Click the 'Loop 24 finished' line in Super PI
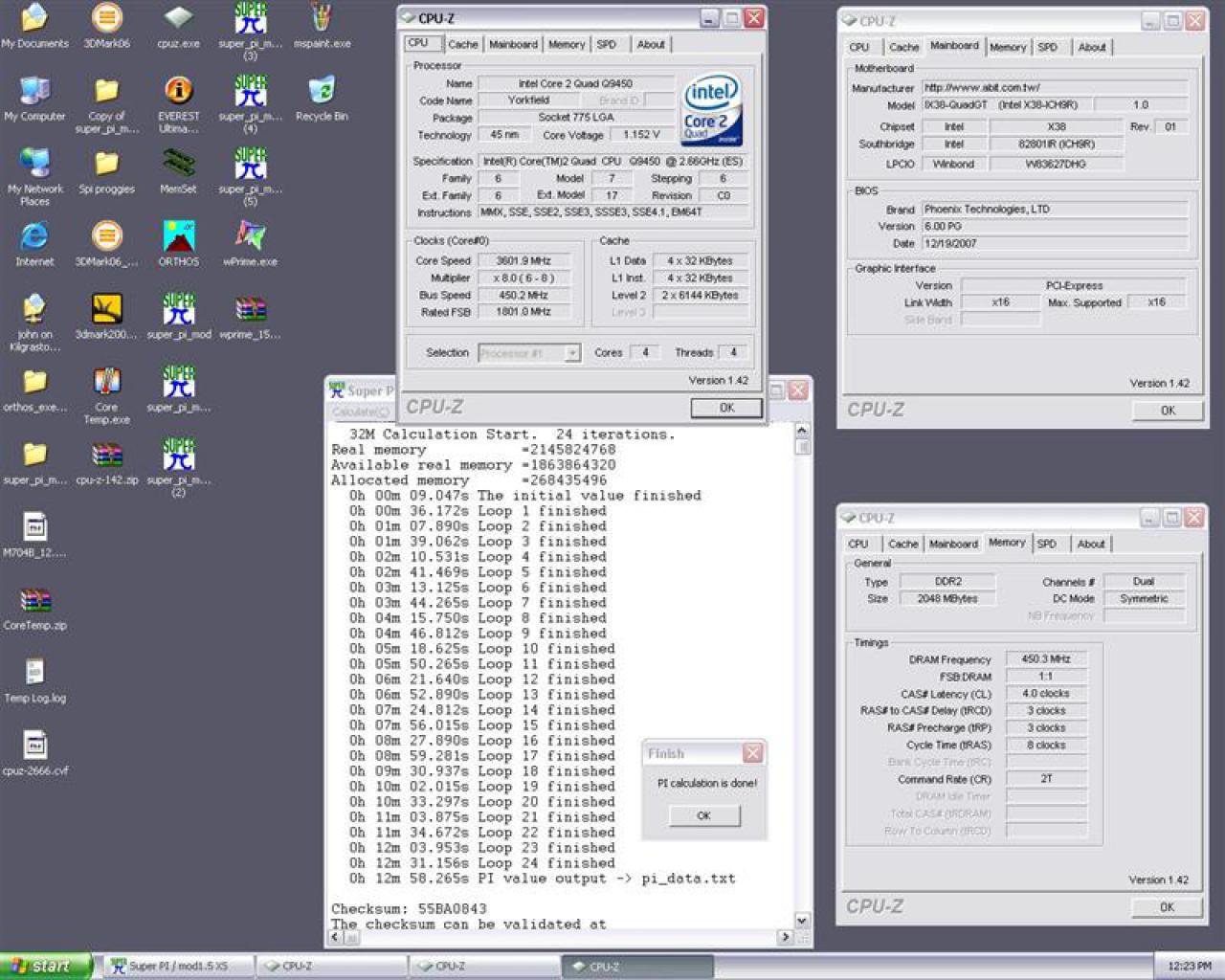The width and height of the screenshot is (1225, 980). 481,863
